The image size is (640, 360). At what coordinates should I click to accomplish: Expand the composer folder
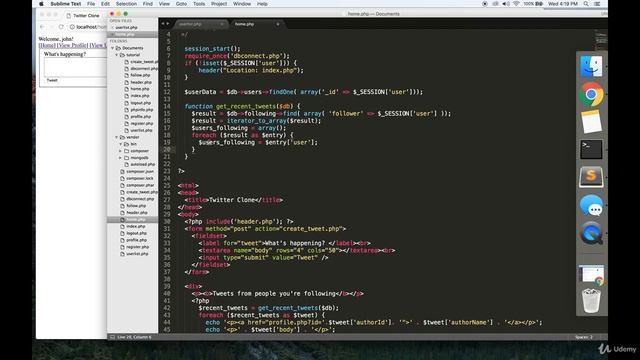coord(121,151)
